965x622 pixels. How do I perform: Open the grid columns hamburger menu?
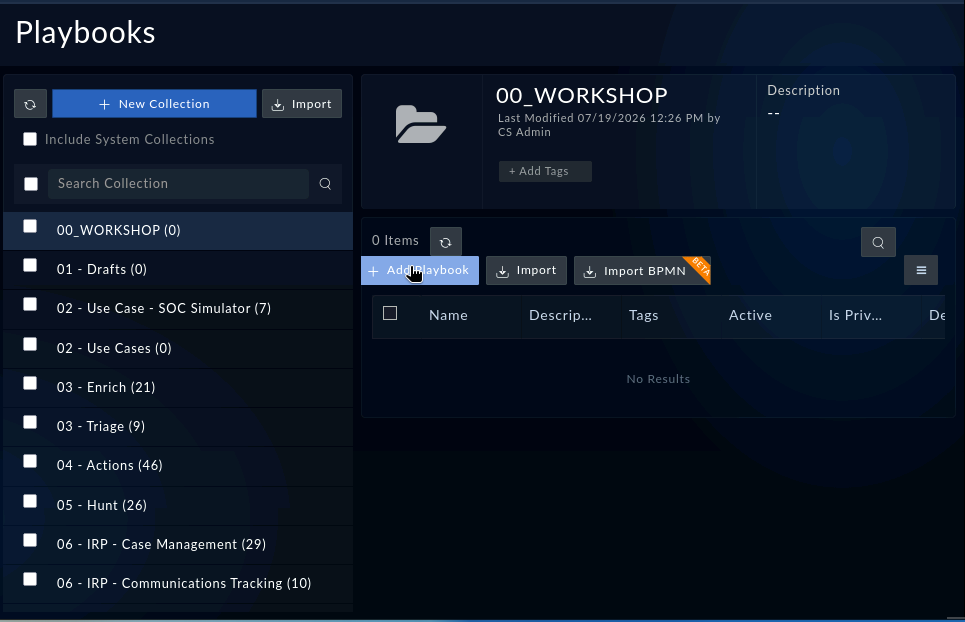coord(921,270)
